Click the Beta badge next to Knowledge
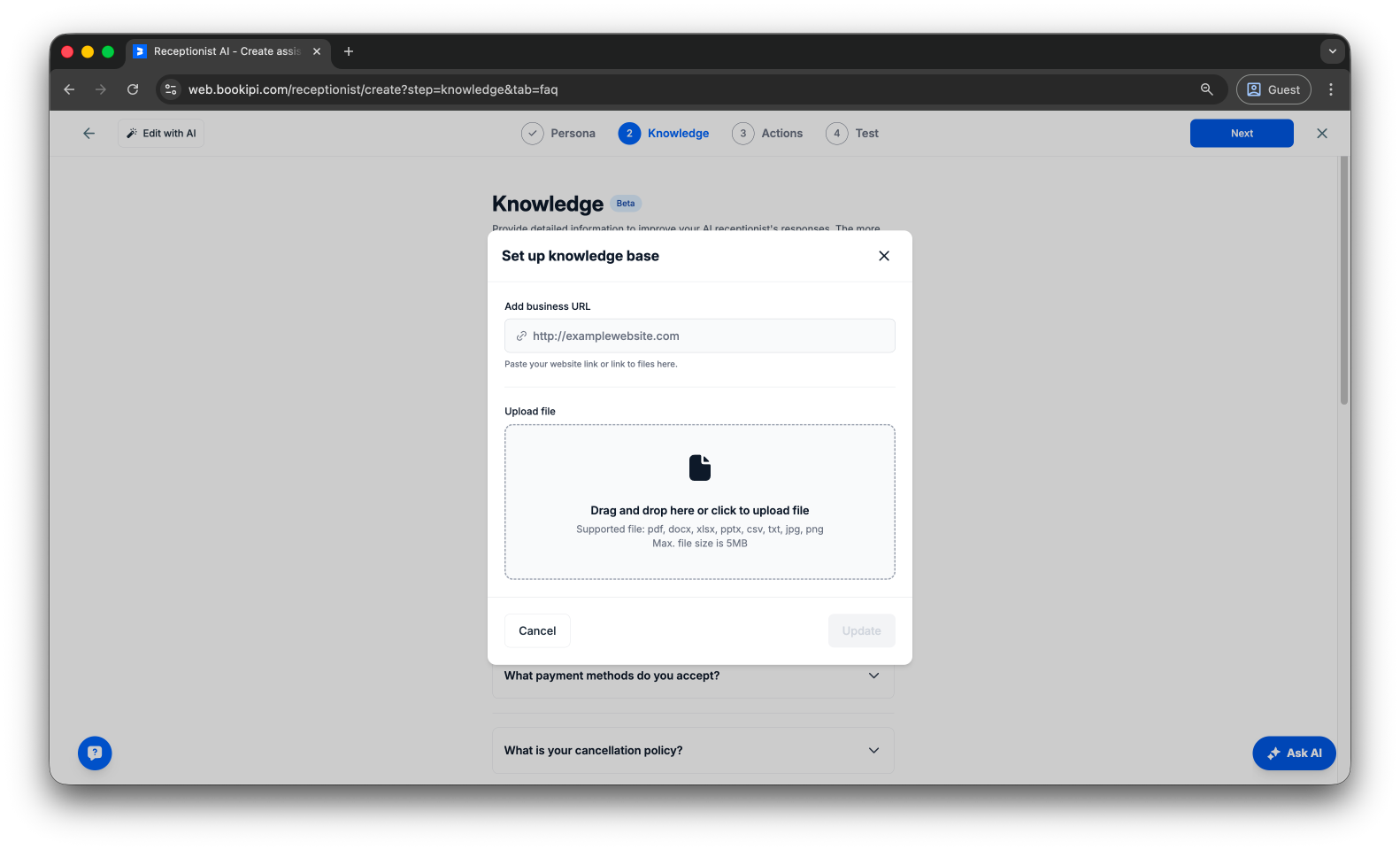 625,204
